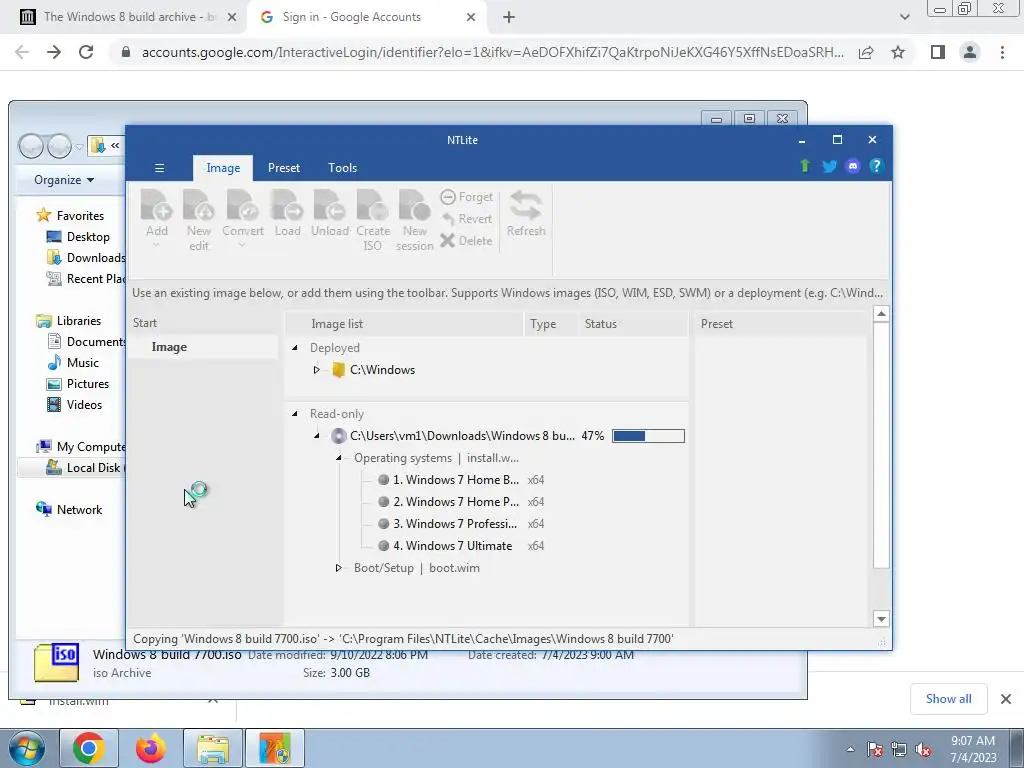The width and height of the screenshot is (1024, 768).
Task: Click the Convert toolbar icon
Action: (x=242, y=219)
